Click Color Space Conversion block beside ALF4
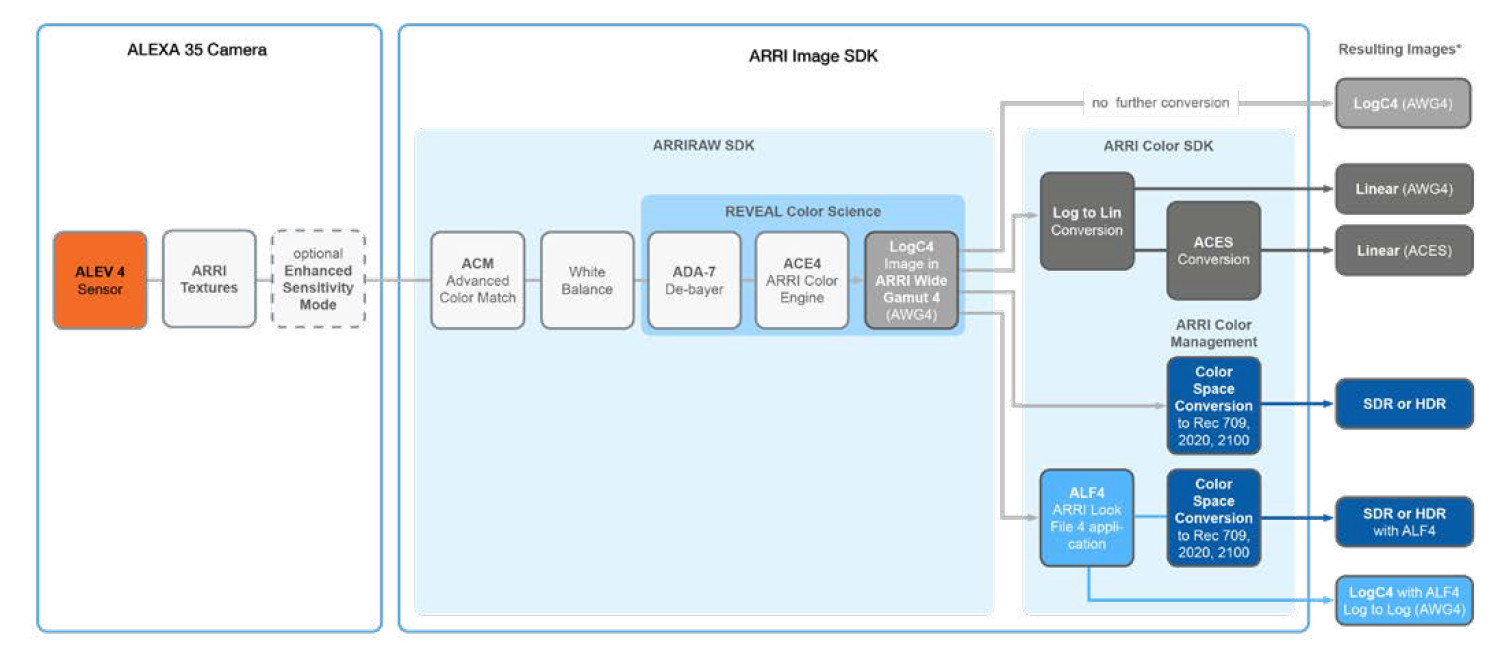Viewport: 1498px width, 653px height. pos(1213,518)
